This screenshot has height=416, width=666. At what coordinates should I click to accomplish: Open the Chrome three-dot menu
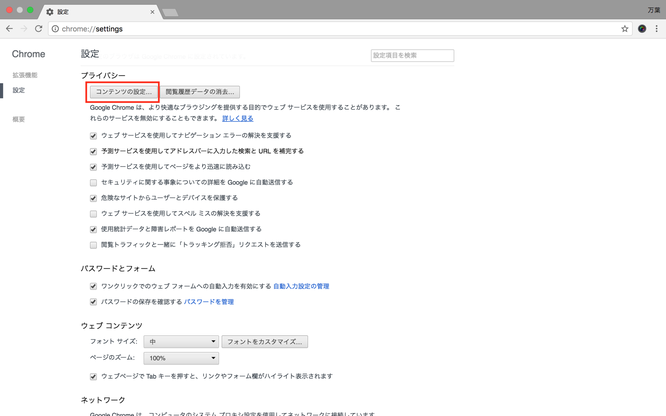point(657,29)
